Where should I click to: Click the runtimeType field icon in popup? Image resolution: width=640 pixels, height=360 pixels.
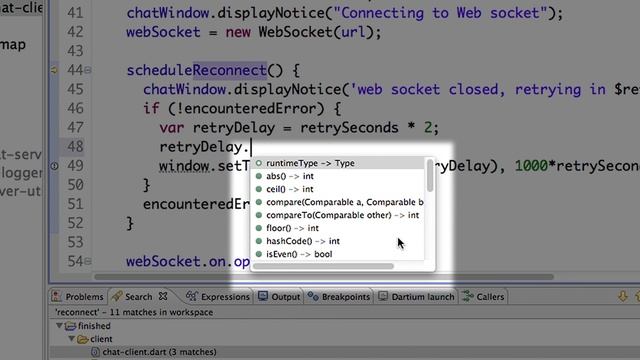(x=258, y=163)
